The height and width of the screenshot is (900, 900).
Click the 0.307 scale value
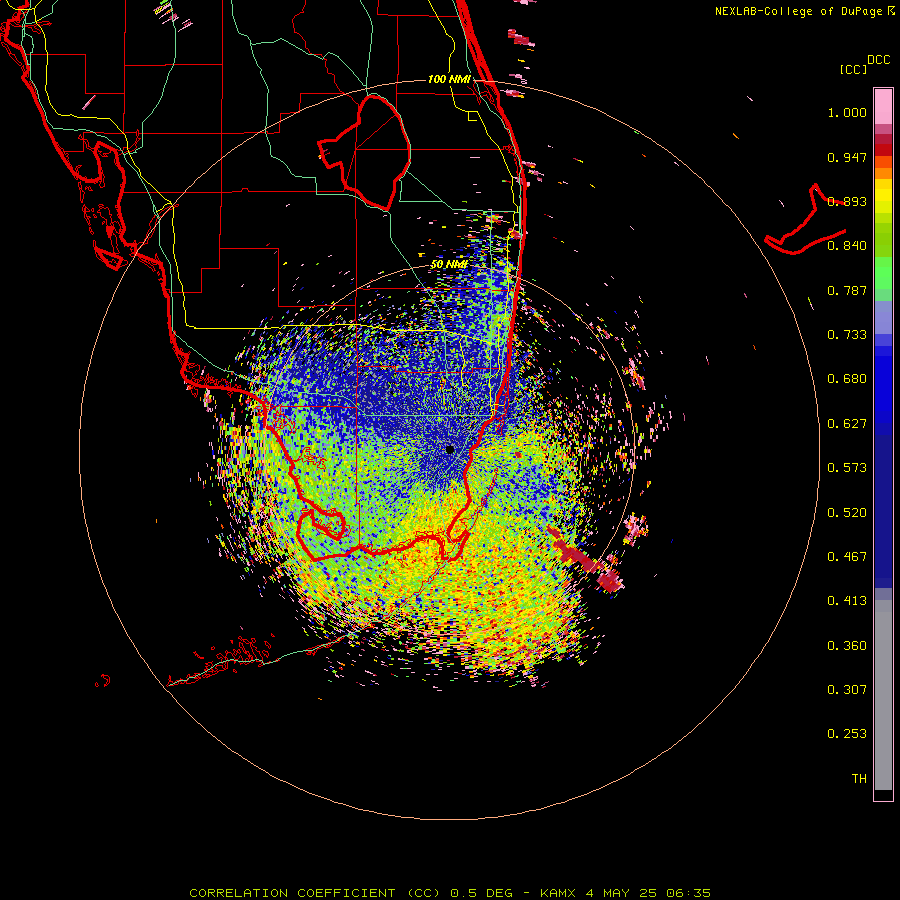847,690
